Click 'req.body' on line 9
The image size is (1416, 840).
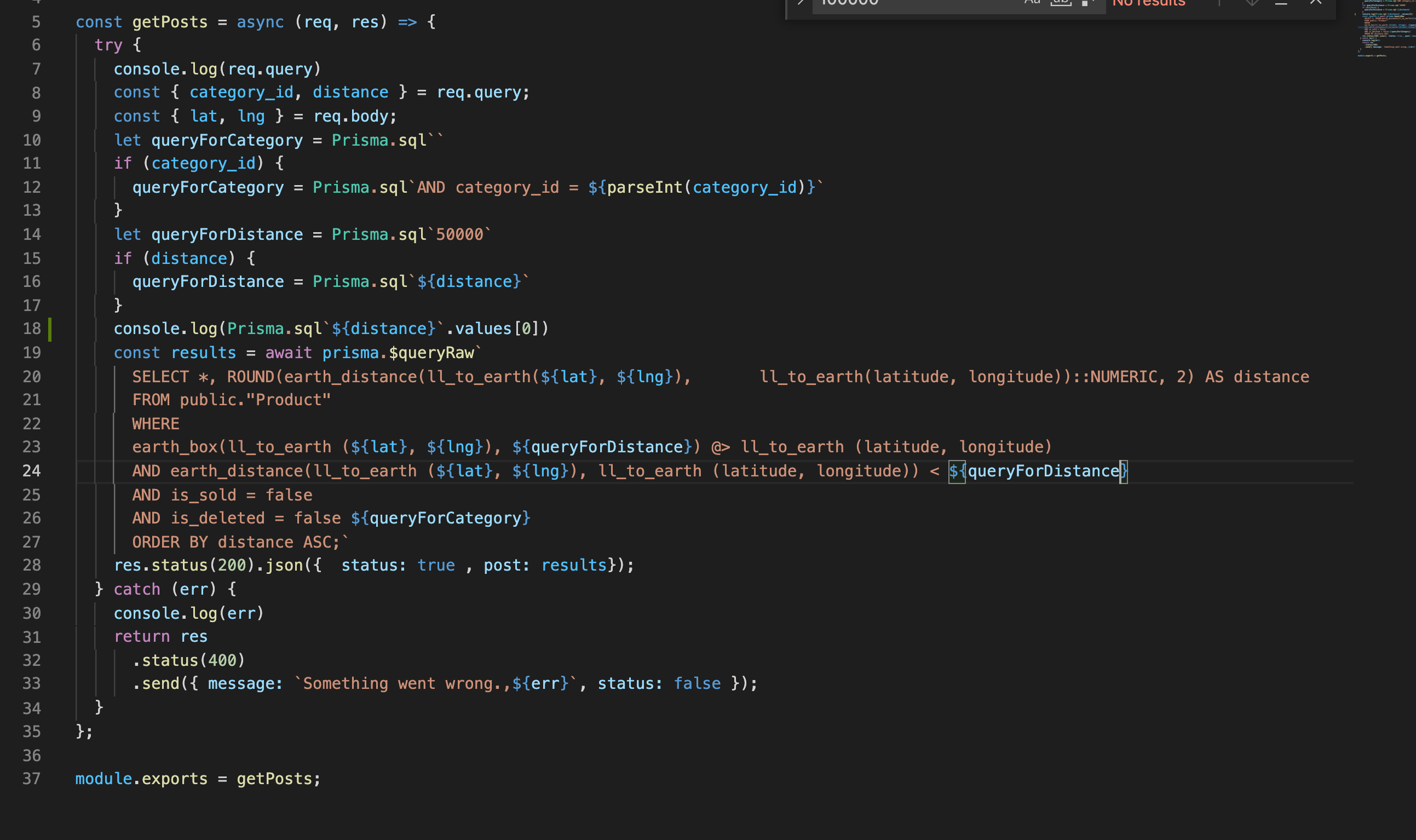pos(350,117)
